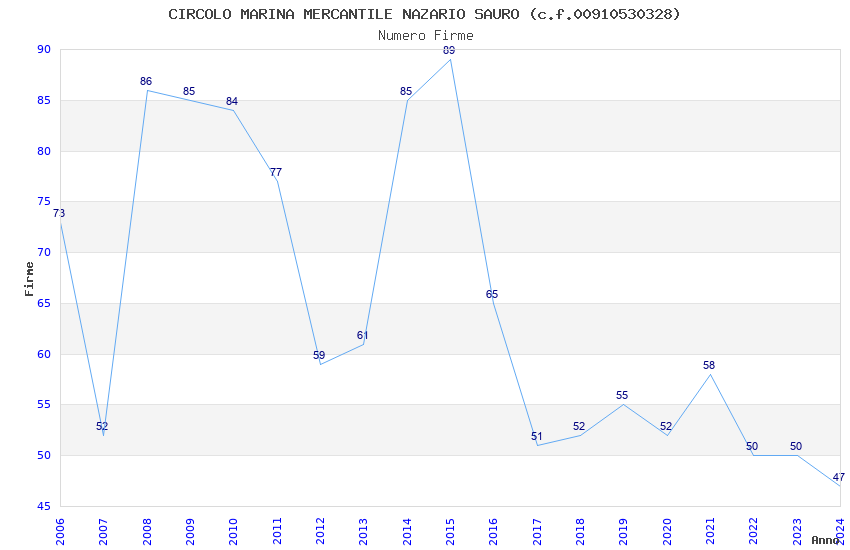Select the data label 86

146,81
